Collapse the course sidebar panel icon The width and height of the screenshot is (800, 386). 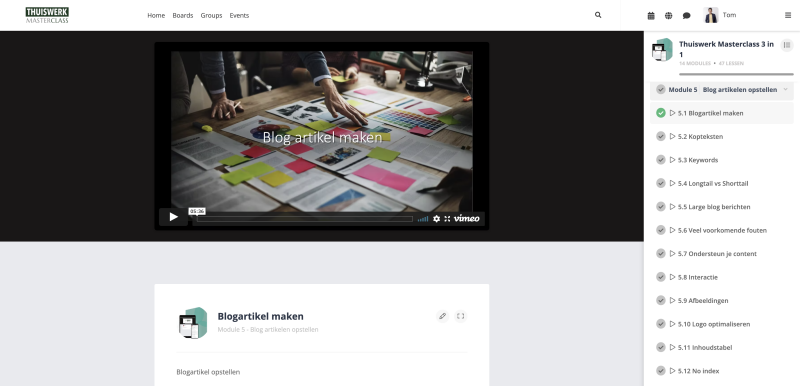787,45
